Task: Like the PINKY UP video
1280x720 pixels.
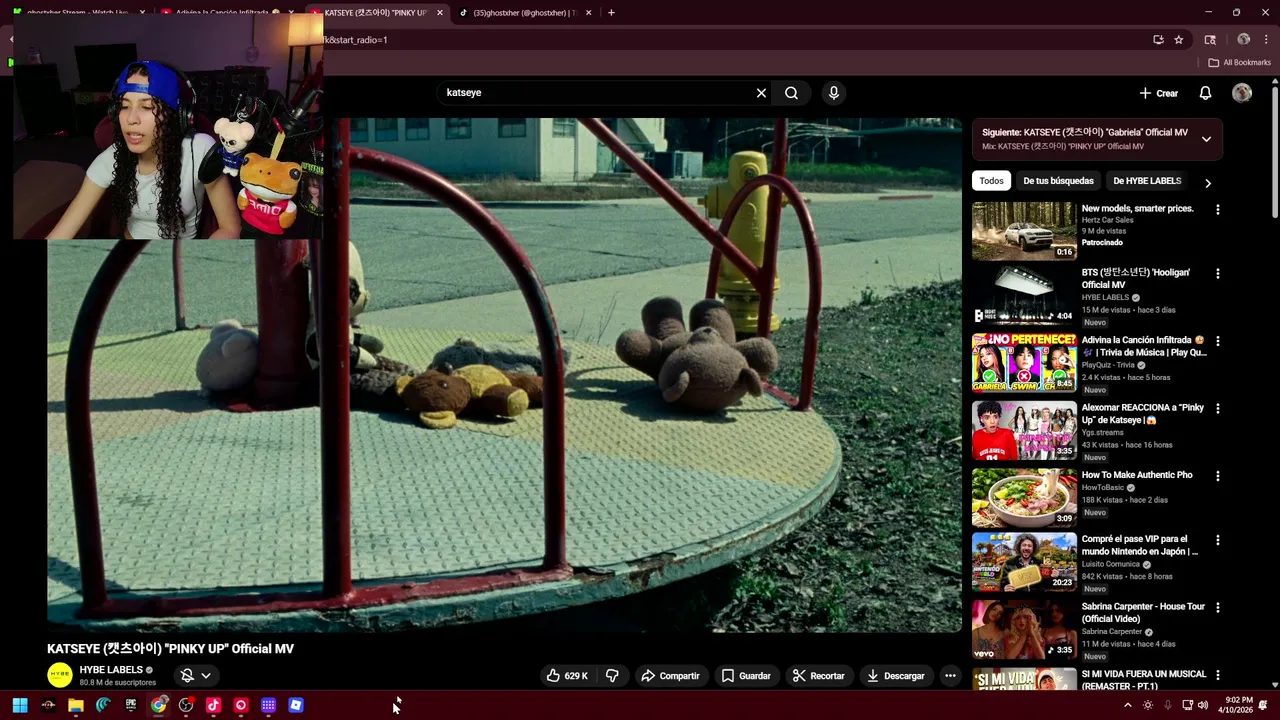Action: [x=567, y=676]
